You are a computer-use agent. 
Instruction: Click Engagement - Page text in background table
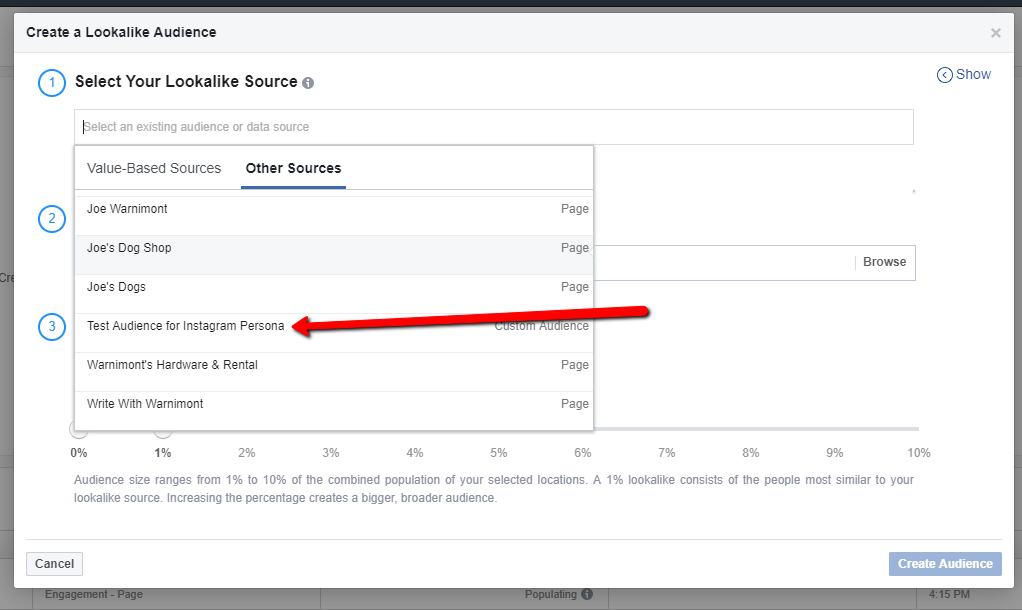tap(94, 594)
